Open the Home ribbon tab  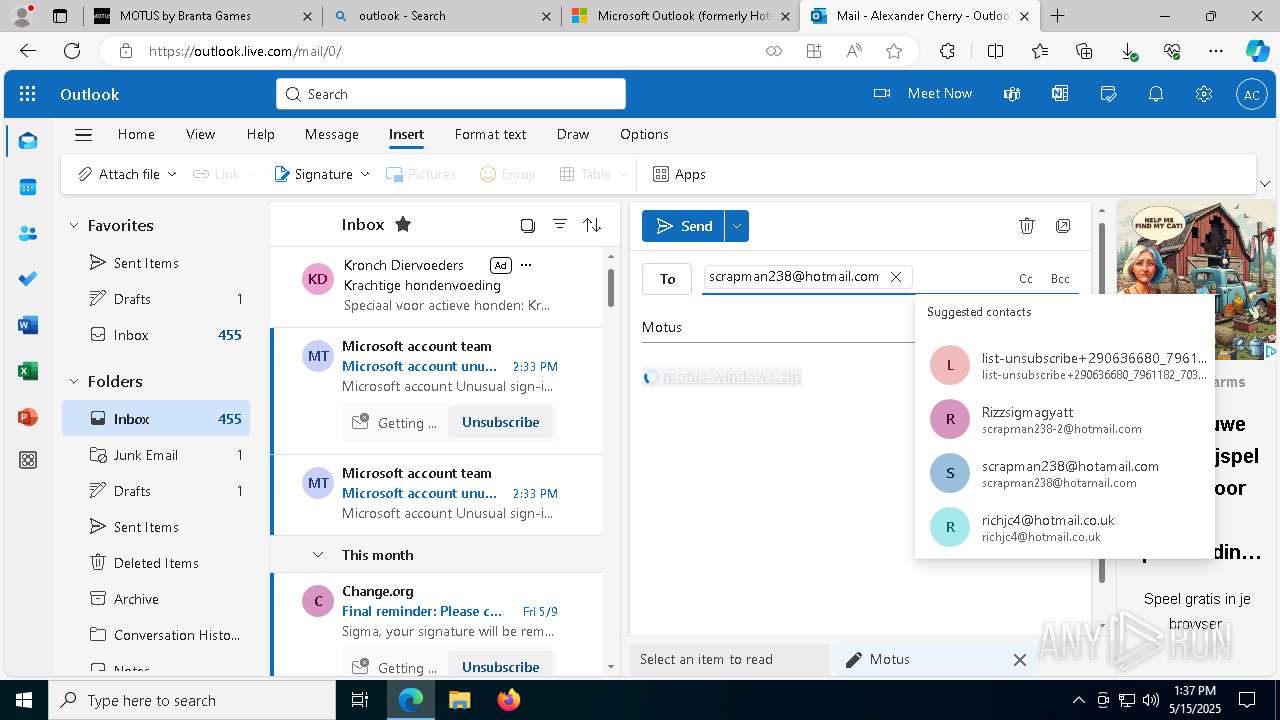point(136,134)
